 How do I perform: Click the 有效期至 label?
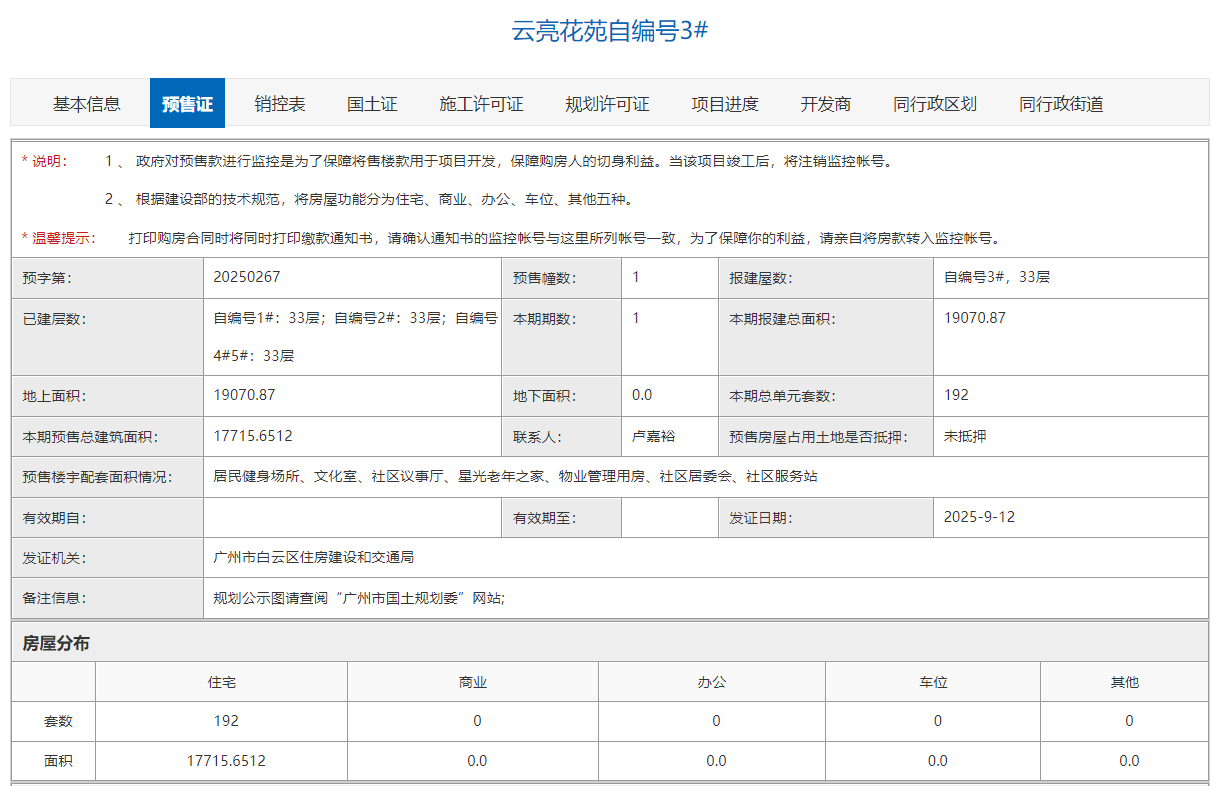tap(545, 518)
